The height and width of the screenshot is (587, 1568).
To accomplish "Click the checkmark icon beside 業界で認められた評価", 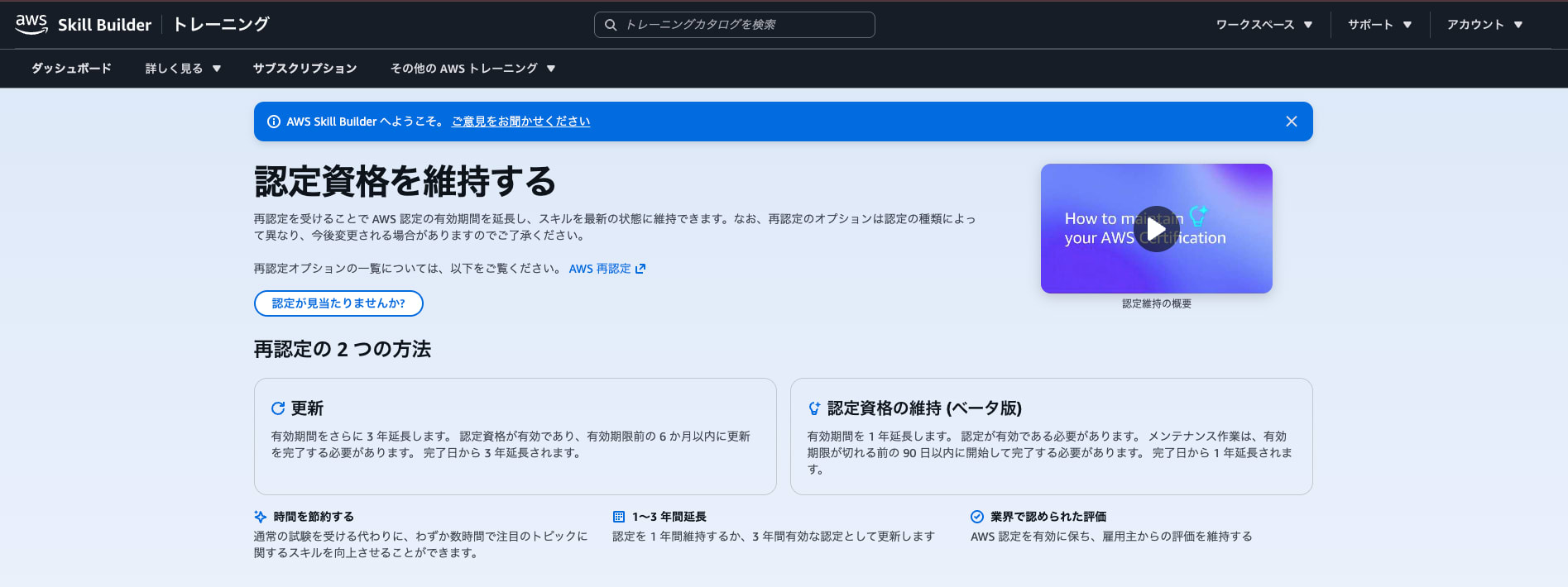I will coord(977,517).
